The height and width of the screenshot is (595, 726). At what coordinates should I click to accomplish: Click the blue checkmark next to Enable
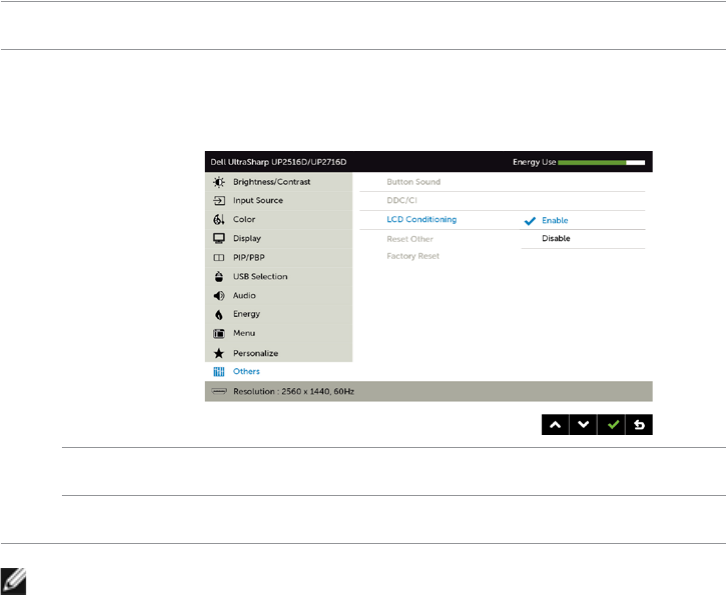point(530,221)
